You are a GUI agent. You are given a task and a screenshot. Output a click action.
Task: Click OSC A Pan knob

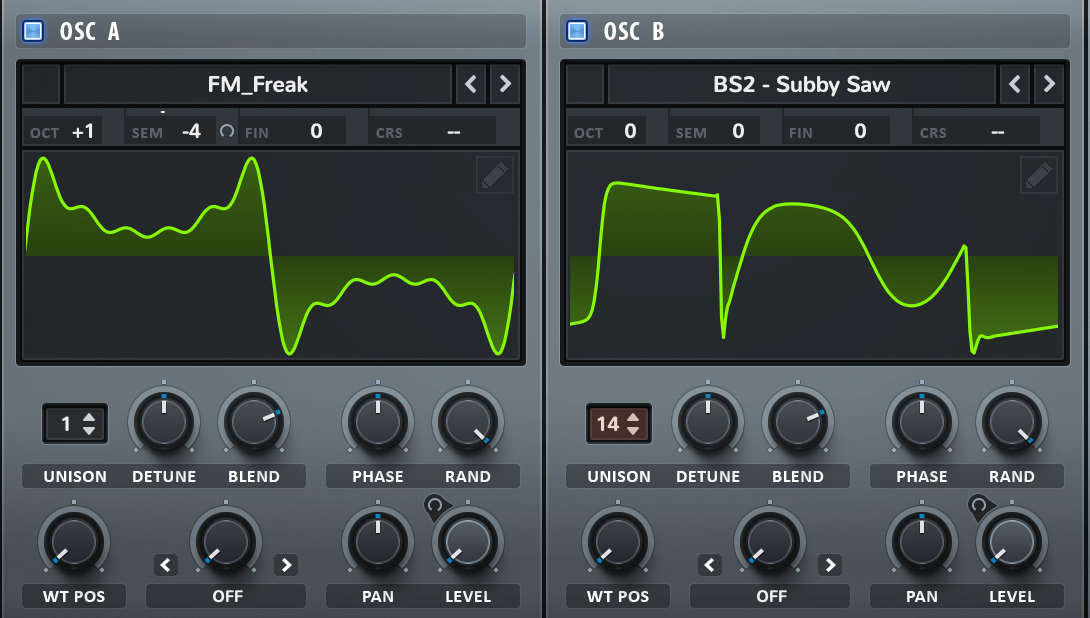(x=377, y=542)
